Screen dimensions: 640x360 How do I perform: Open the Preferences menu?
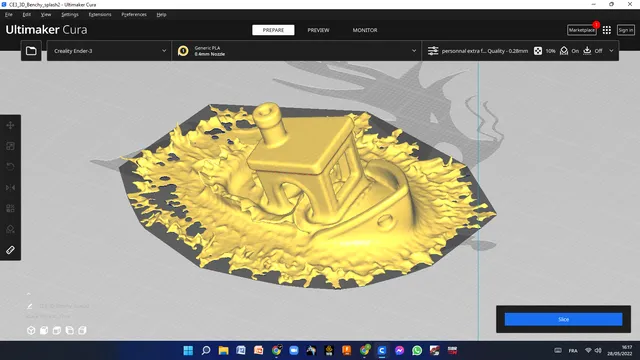tap(133, 14)
